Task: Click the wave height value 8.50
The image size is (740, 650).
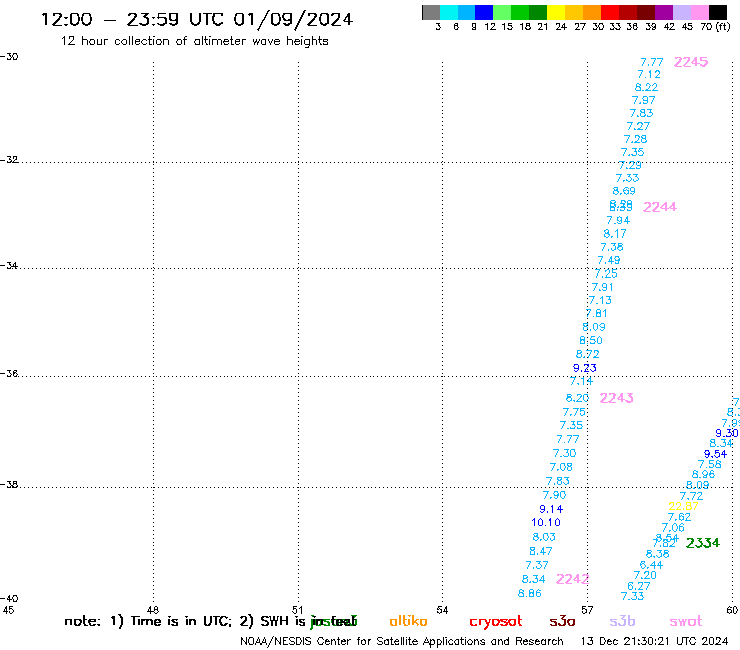Action: 591,340
